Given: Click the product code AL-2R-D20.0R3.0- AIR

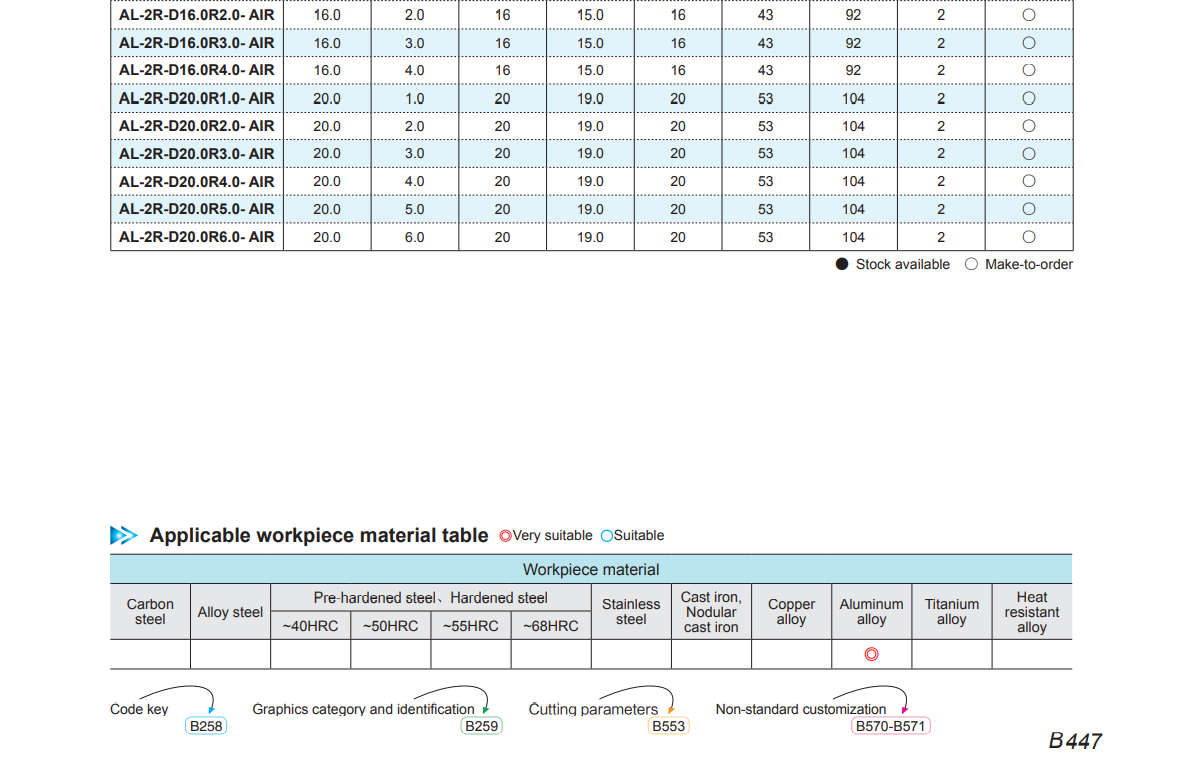Looking at the screenshot, I should pos(196,153).
